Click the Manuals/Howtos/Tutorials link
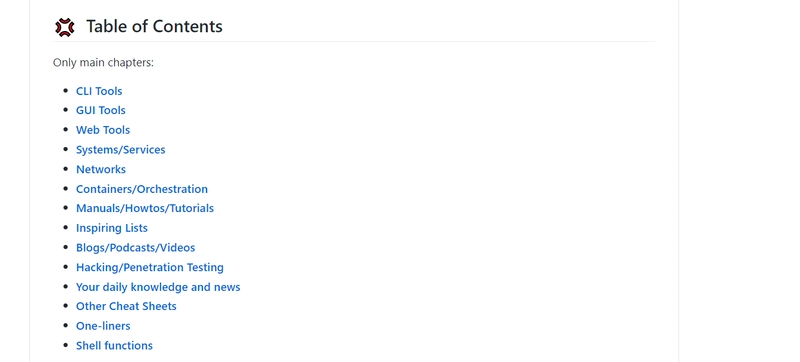 click(x=145, y=209)
